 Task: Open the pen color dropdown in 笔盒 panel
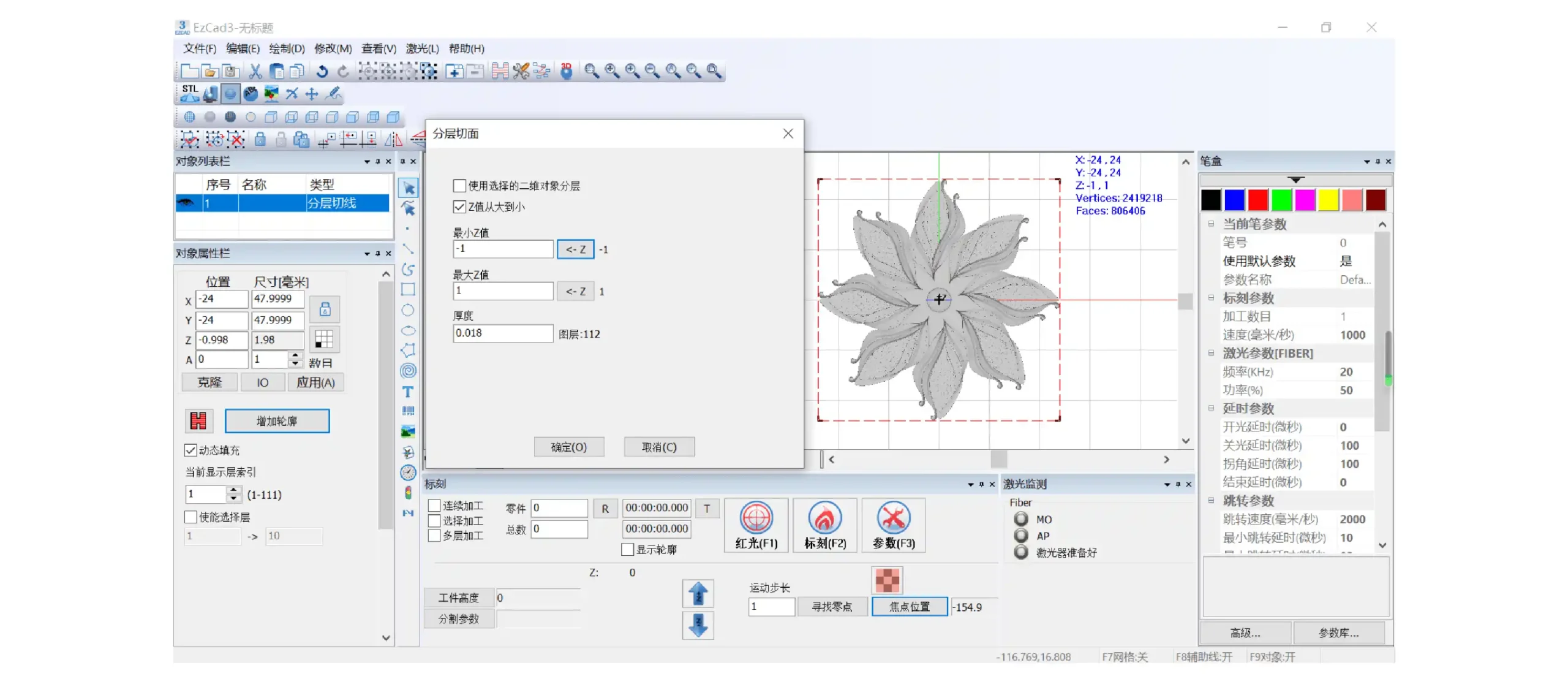tap(1295, 181)
